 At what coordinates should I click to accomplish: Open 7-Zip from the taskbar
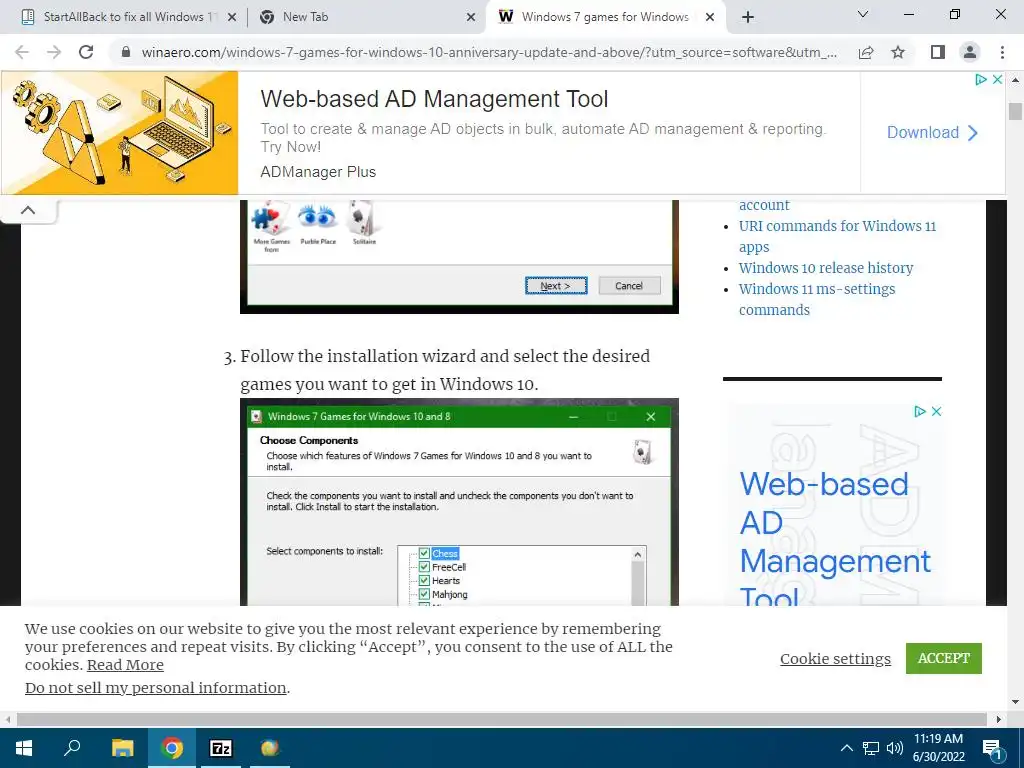221,748
